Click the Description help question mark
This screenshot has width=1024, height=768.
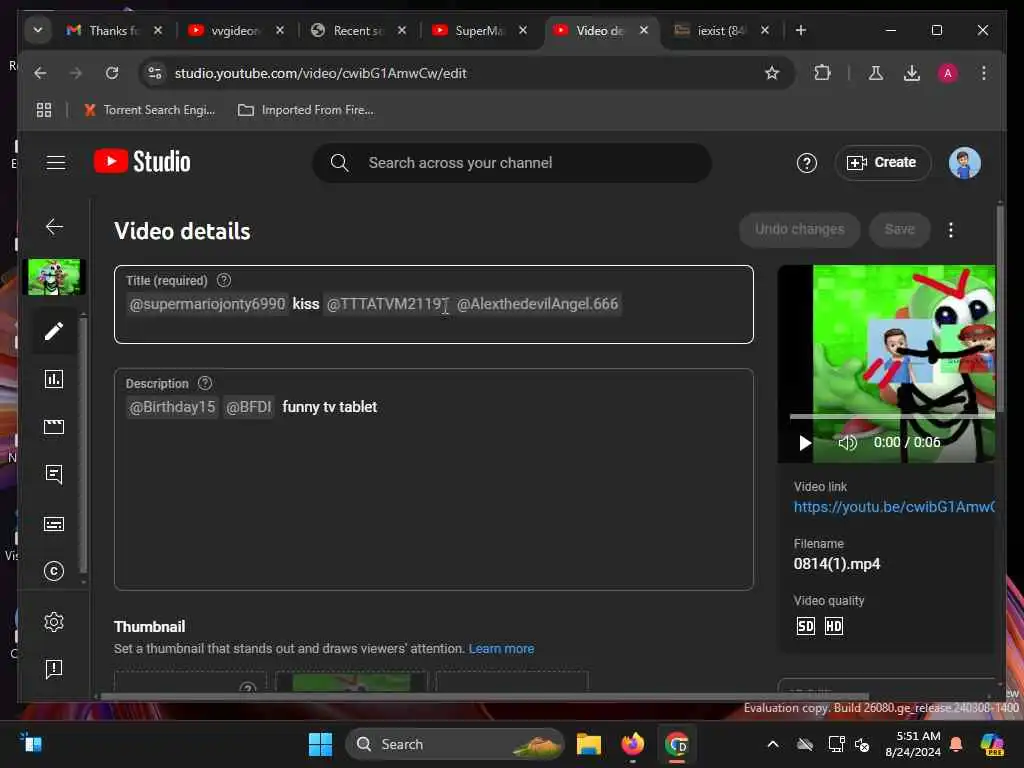pos(205,383)
